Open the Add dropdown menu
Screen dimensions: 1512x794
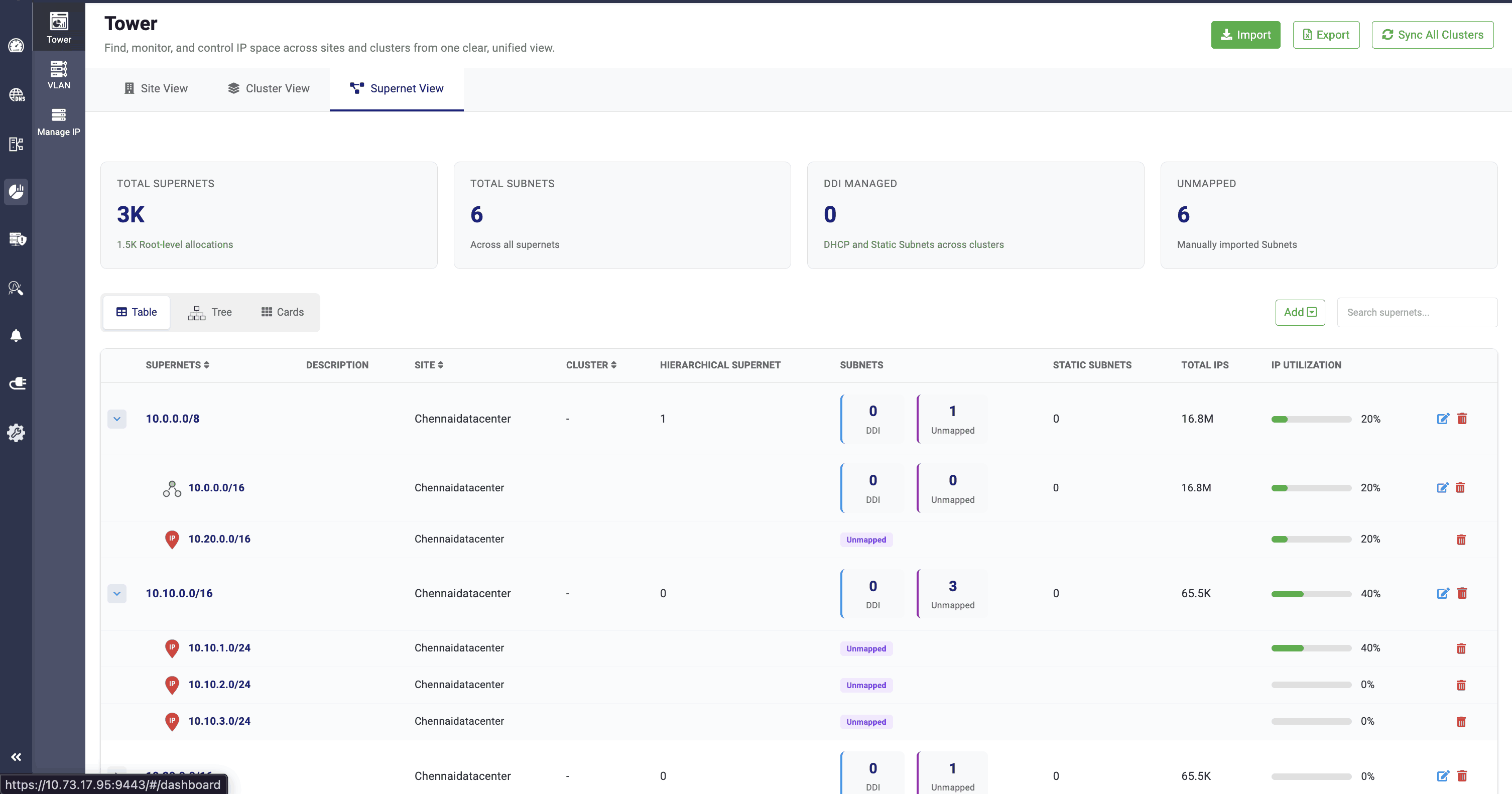pyautogui.click(x=1300, y=312)
